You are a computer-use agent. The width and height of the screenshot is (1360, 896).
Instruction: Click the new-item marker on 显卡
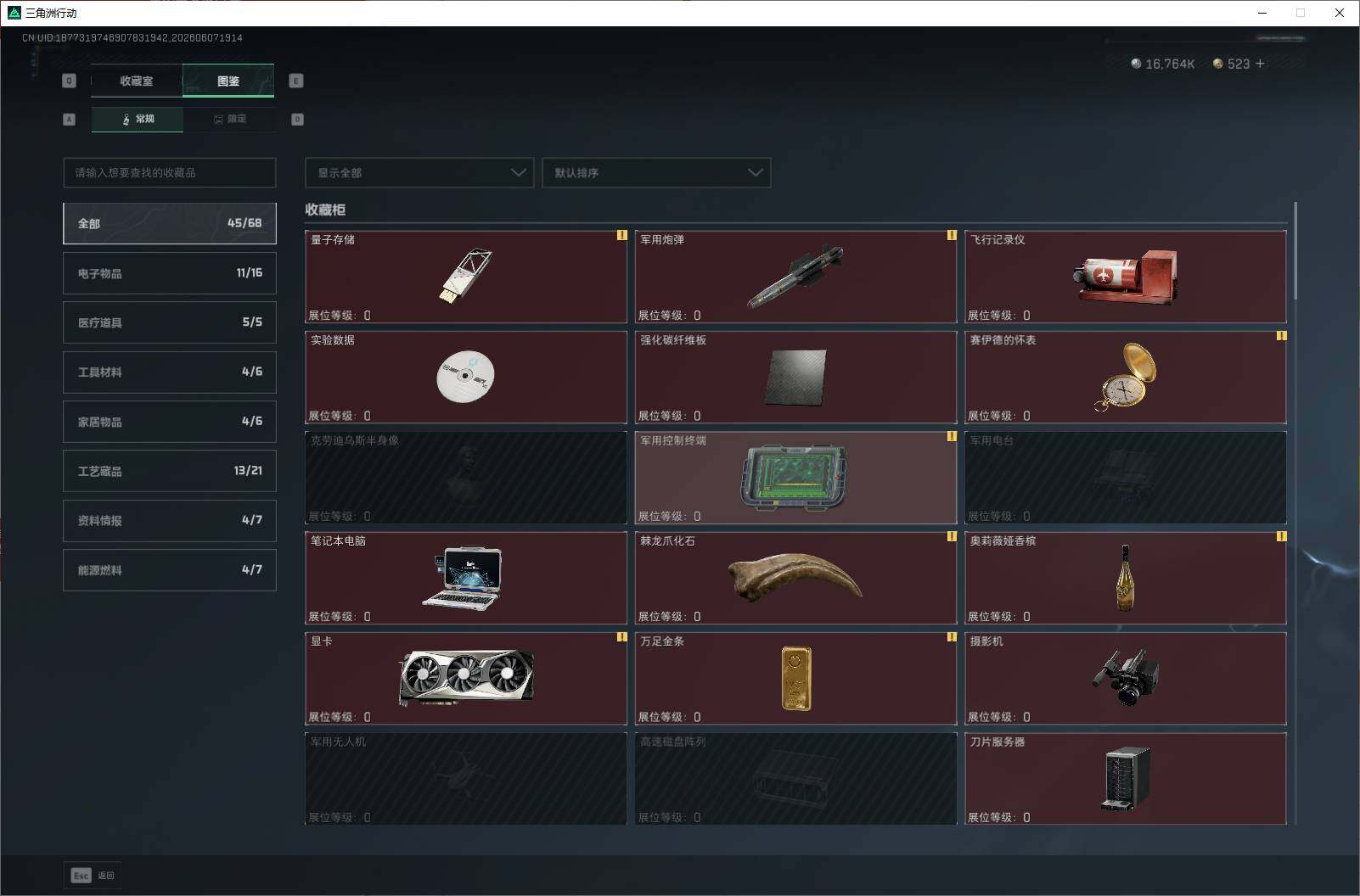[621, 636]
